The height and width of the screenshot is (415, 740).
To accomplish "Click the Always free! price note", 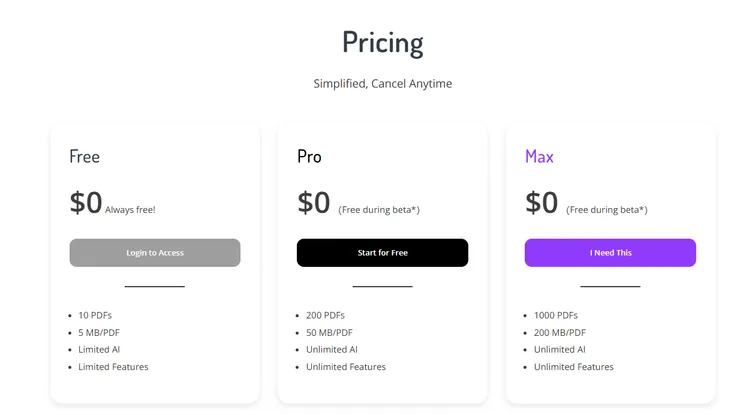I will click(130, 210).
